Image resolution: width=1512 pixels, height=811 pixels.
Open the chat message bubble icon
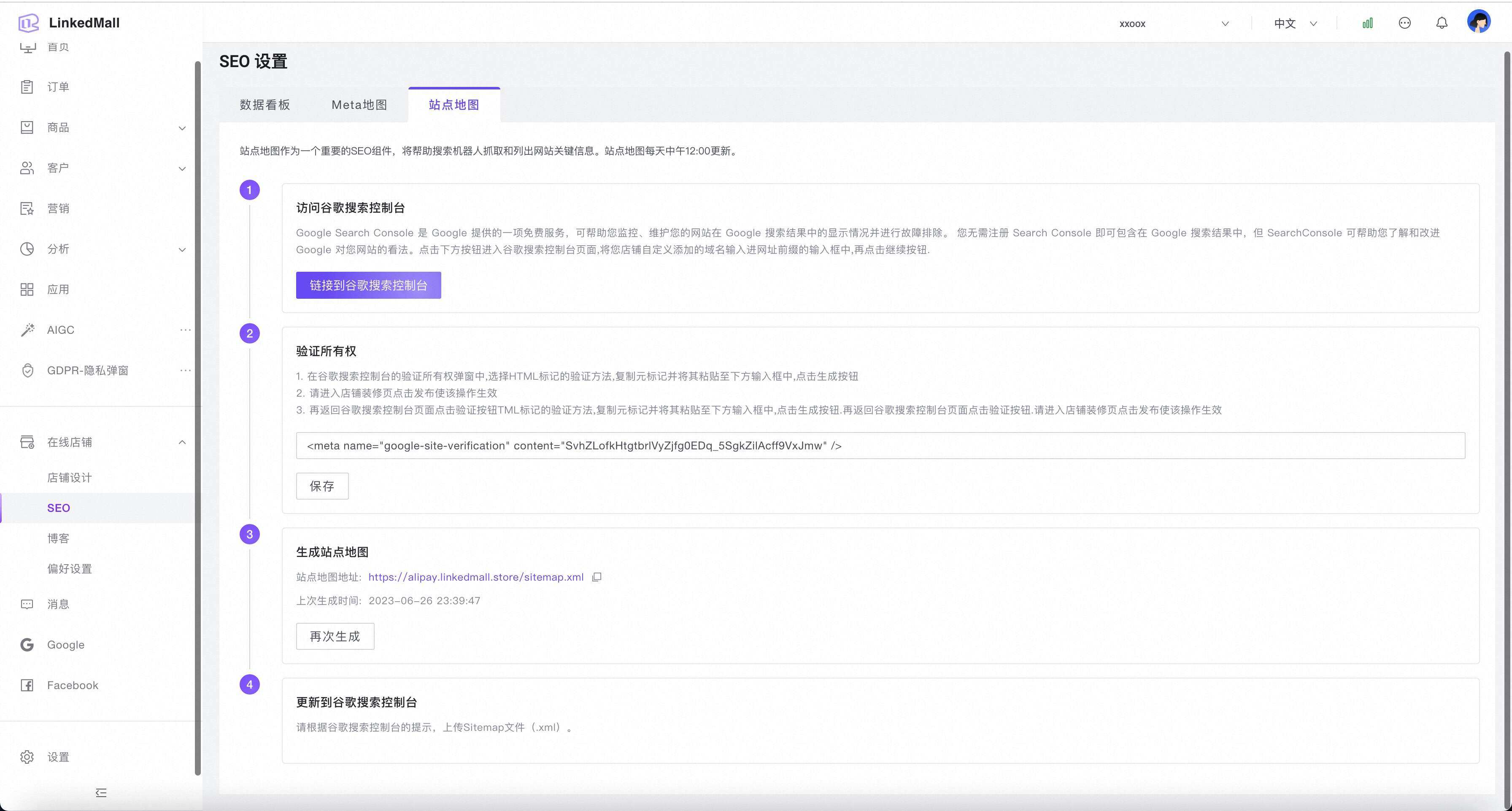click(x=1404, y=24)
